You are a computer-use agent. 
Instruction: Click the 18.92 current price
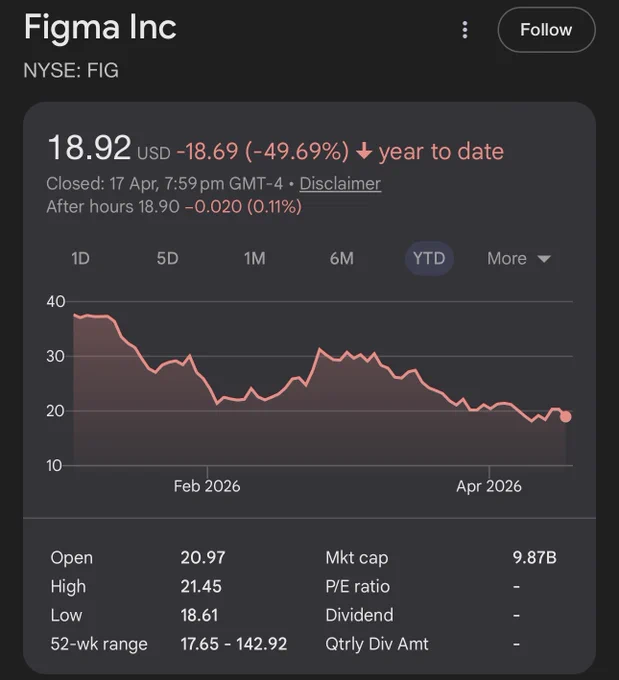(x=89, y=147)
